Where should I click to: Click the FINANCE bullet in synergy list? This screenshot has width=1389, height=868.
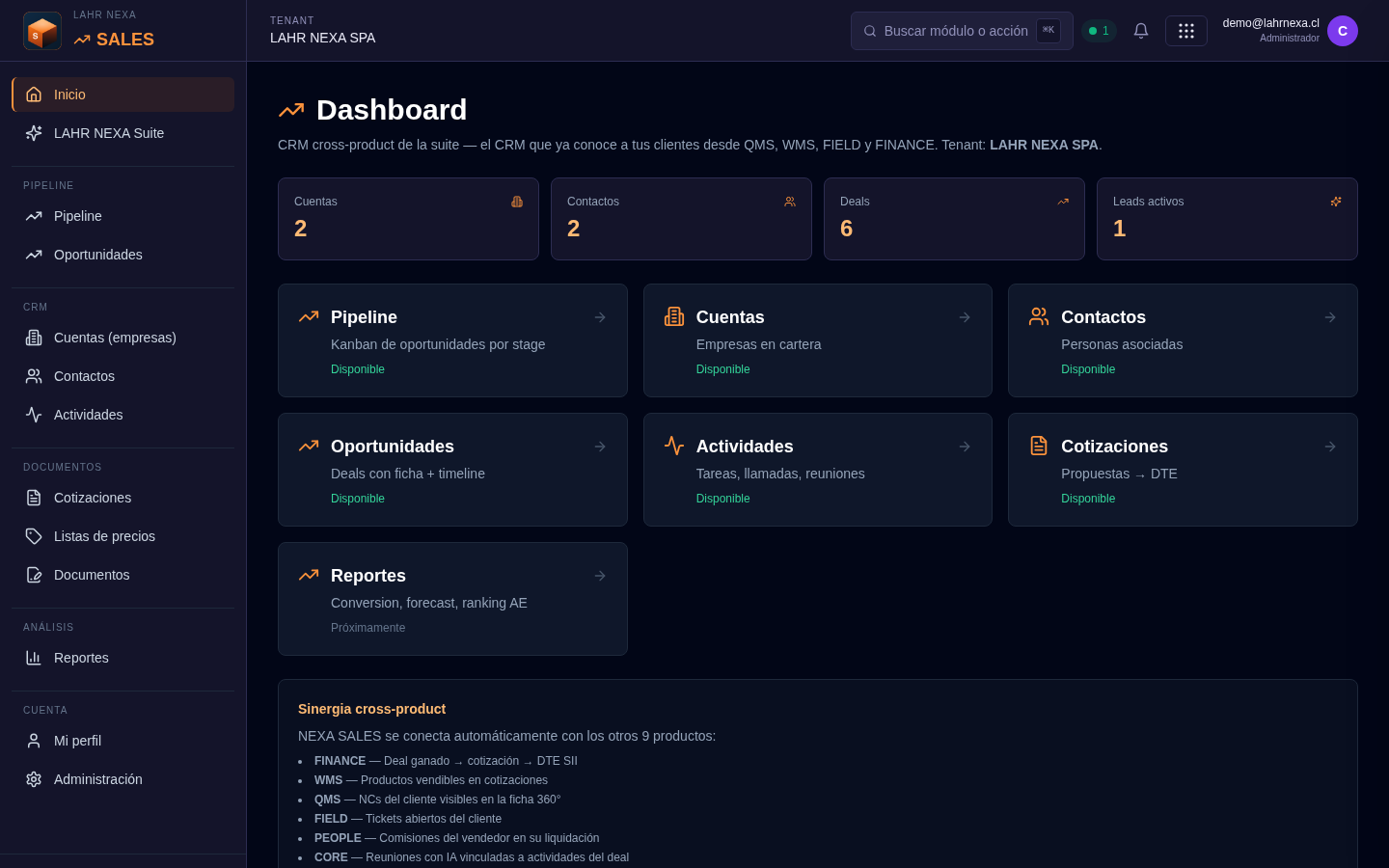pyautogui.click(x=446, y=761)
